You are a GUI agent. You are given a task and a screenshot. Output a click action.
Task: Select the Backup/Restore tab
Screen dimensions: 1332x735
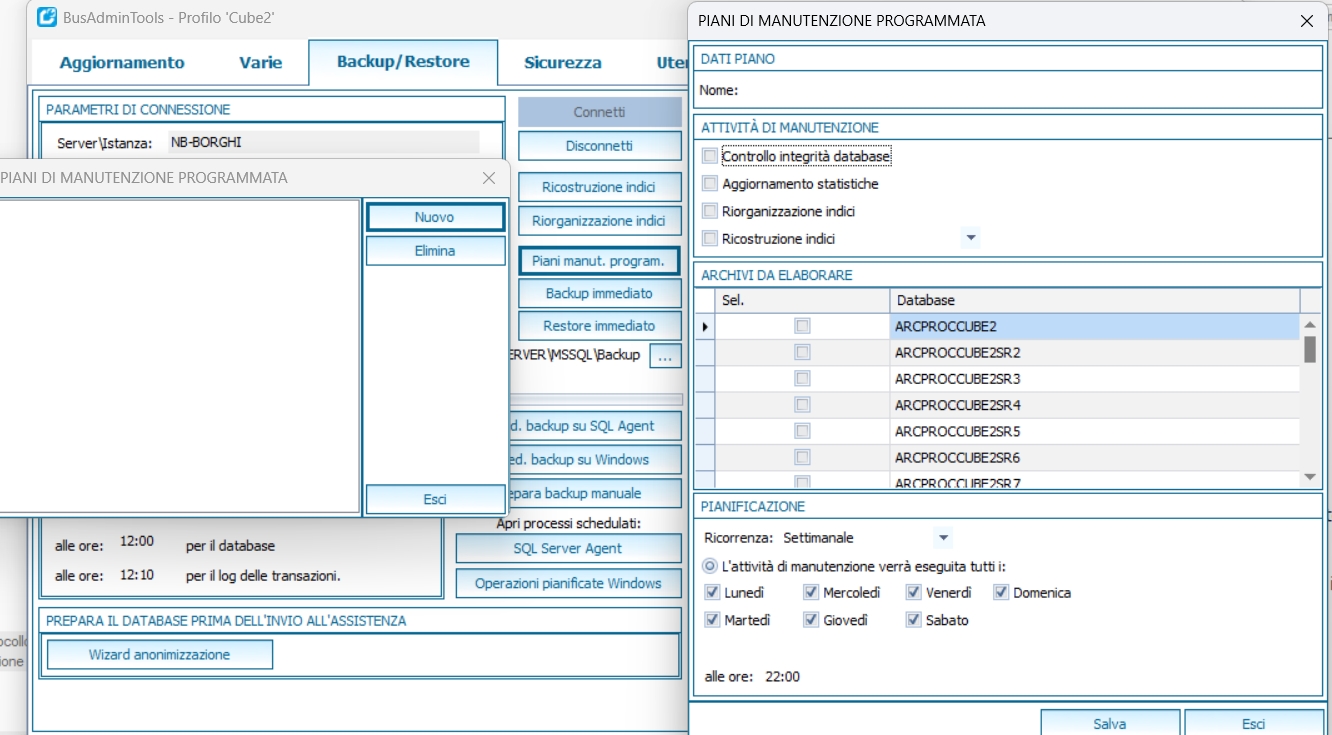tap(403, 62)
